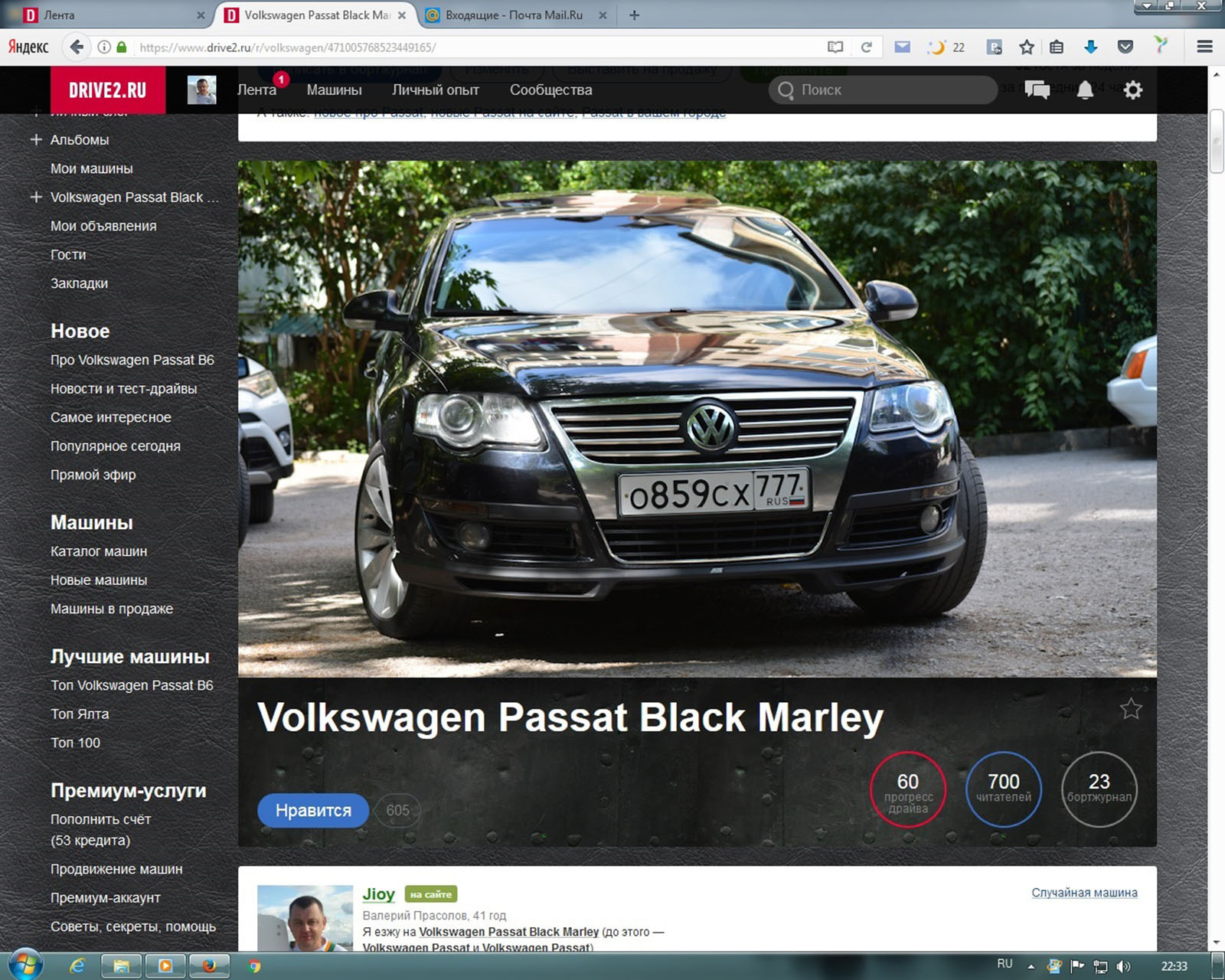Click the Яндекс toolbar logo
The image size is (1225, 980).
tap(28, 47)
